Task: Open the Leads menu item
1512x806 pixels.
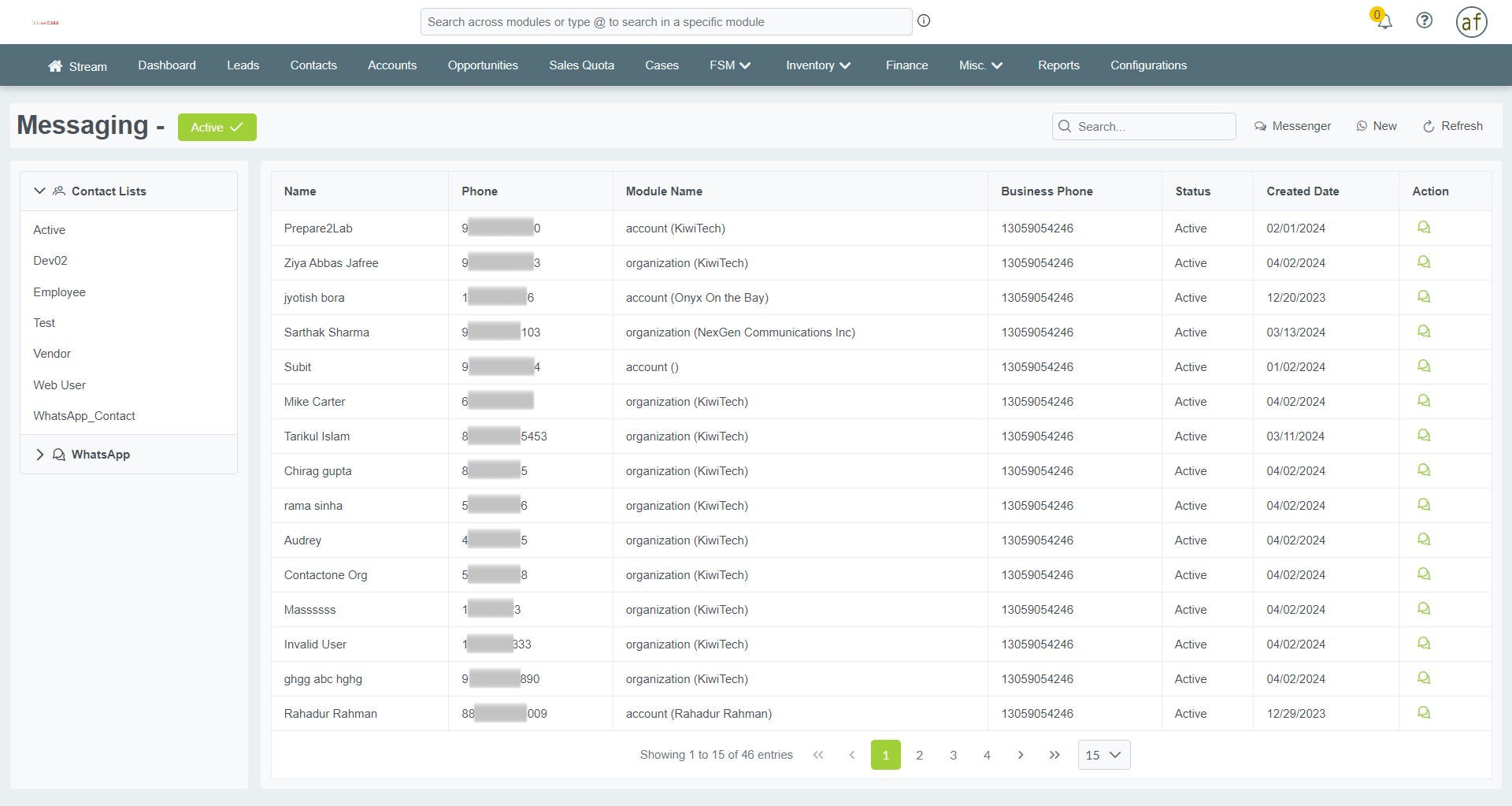Action: pyautogui.click(x=243, y=65)
